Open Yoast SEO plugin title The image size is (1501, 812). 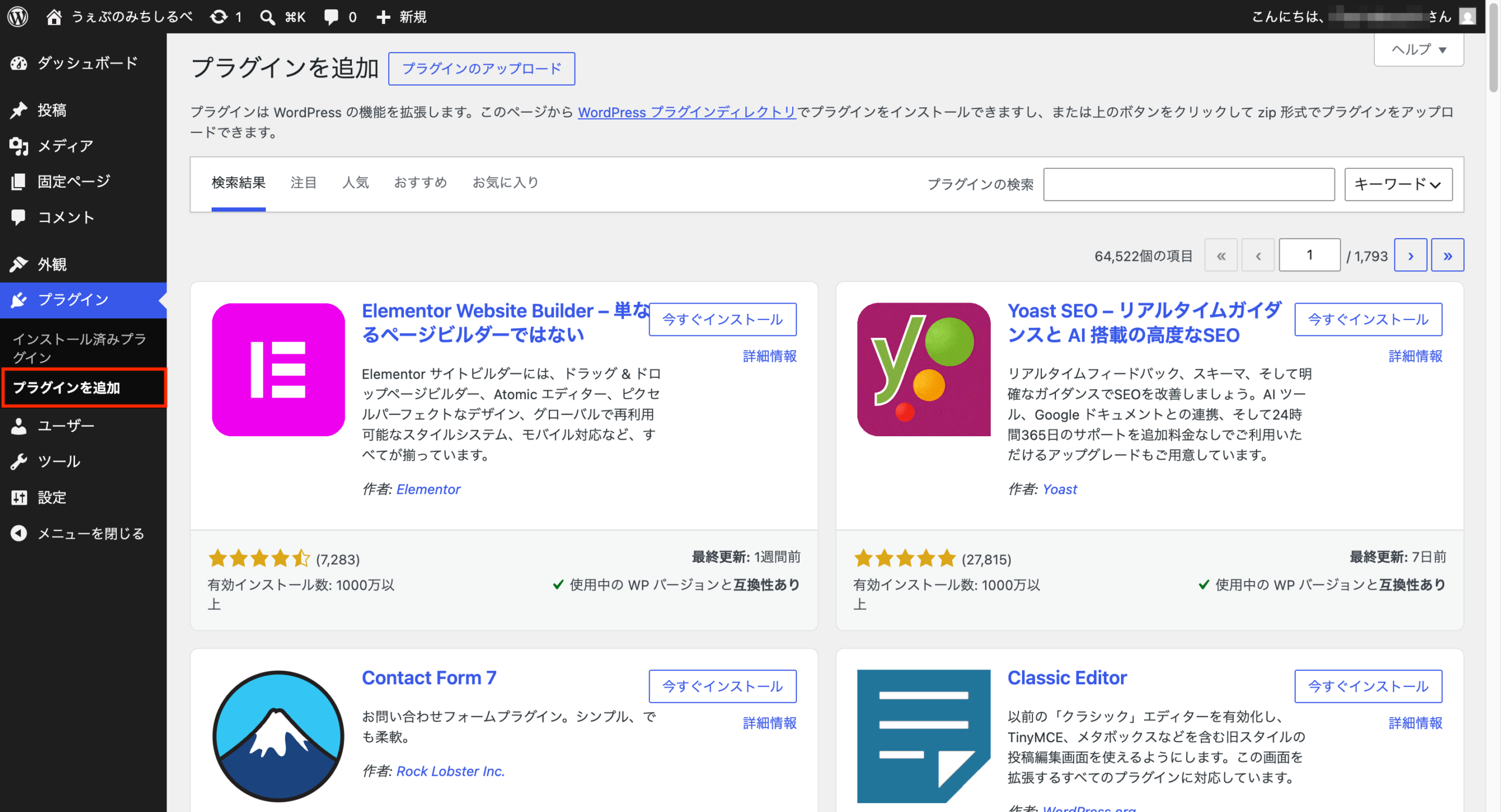[1145, 322]
